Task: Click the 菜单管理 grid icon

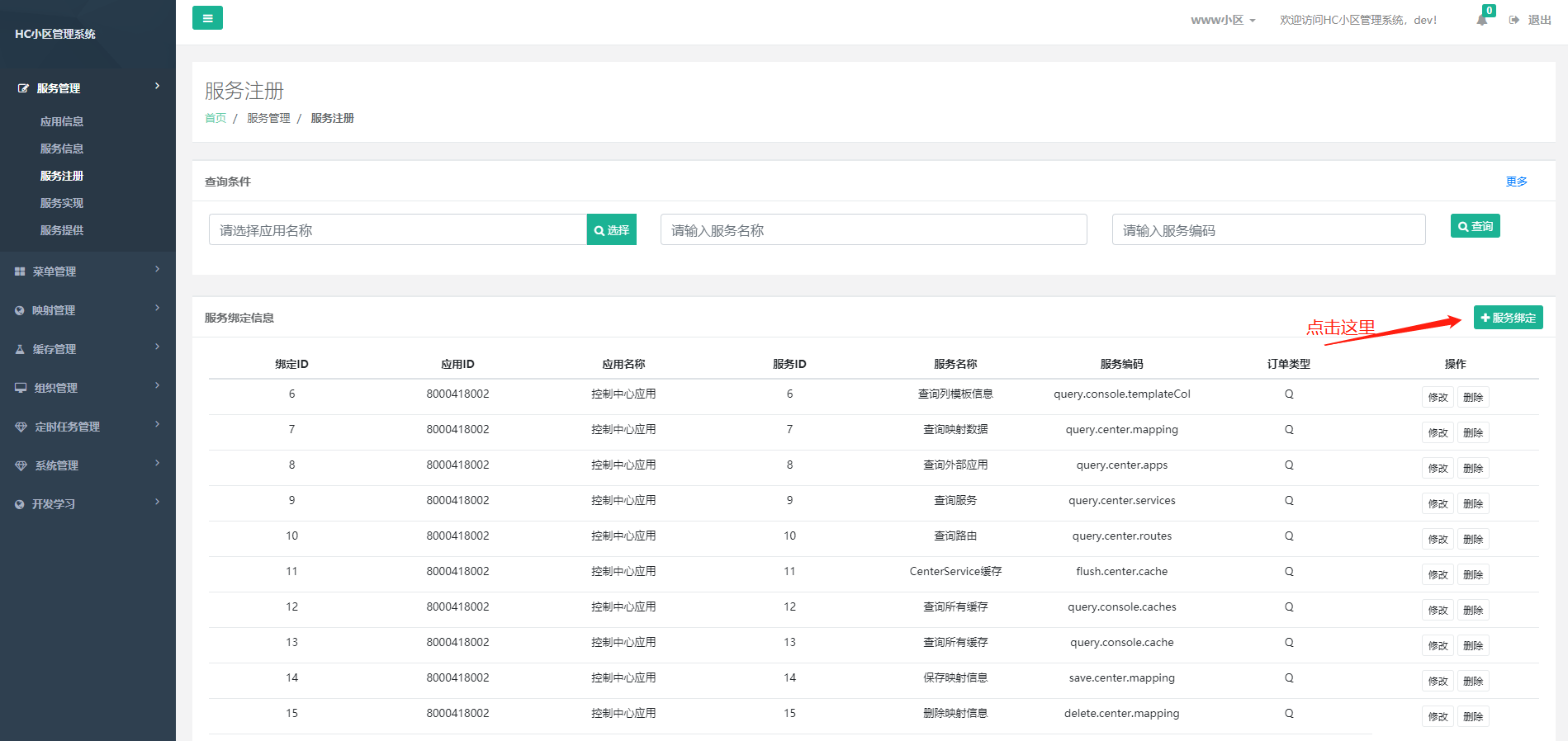Action: 20,271
